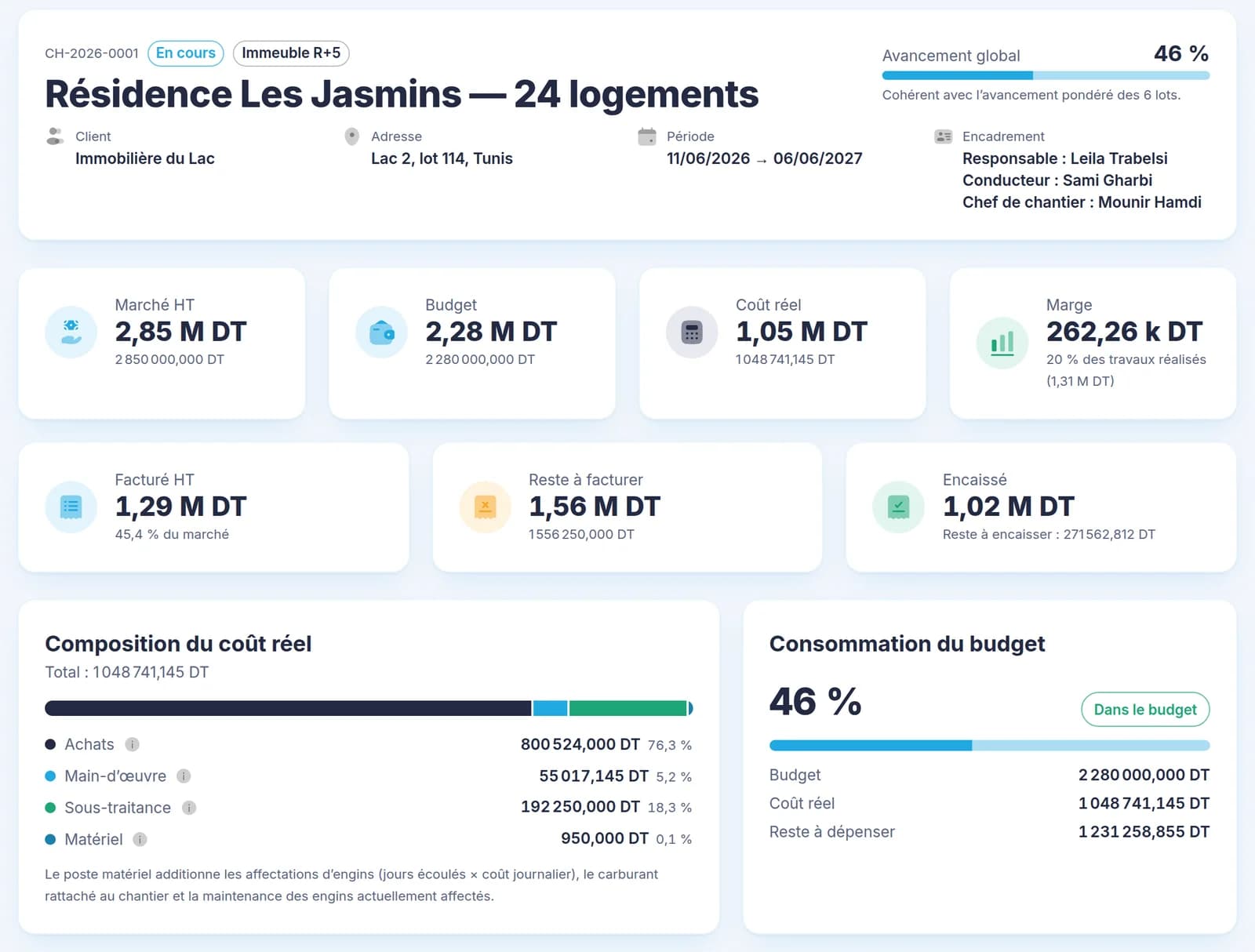Click the Marge value 262,26 k DT
This screenshot has width=1255, height=952.
pos(1124,332)
